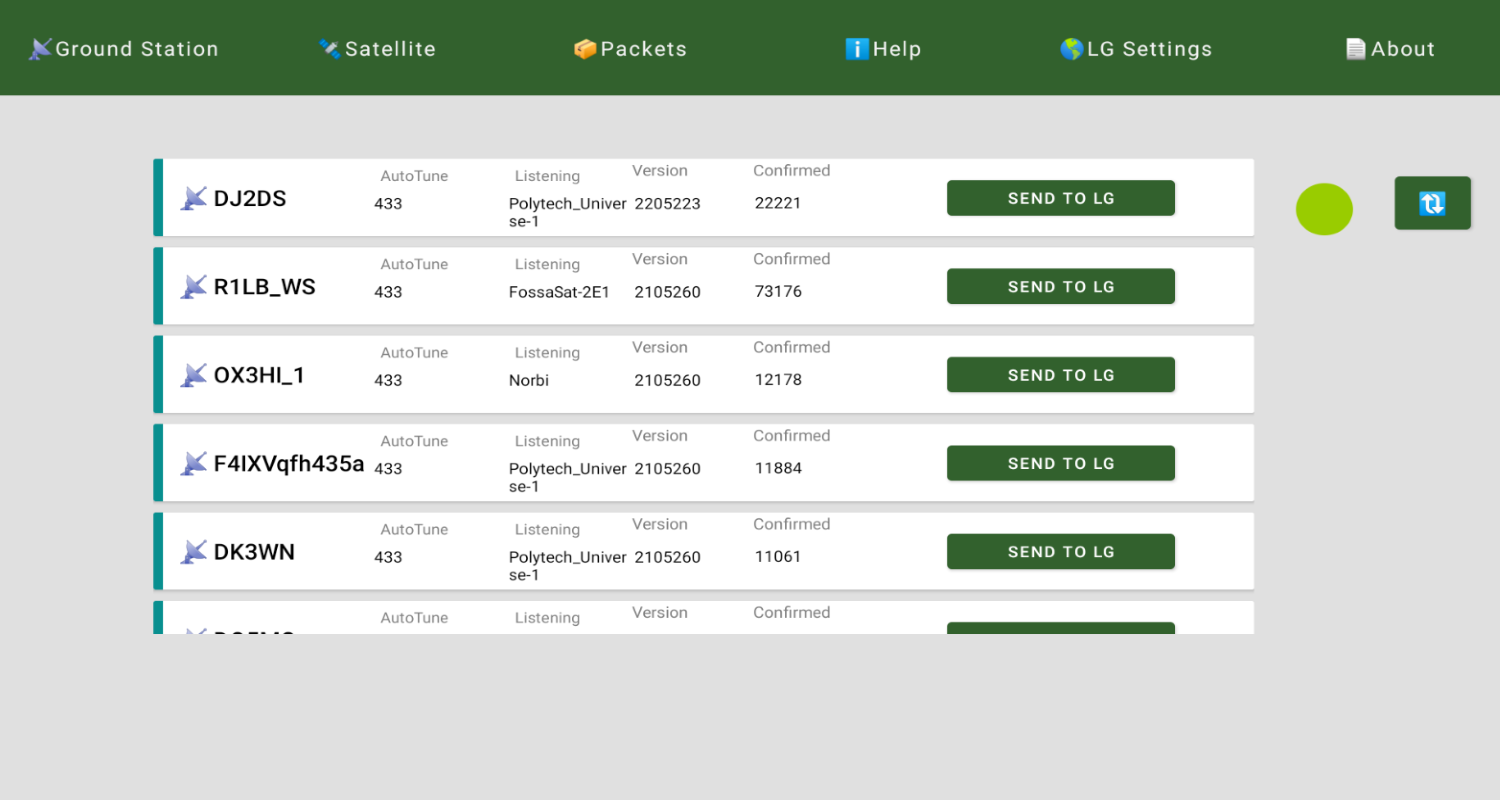Click the package icon next to Packets
This screenshot has height=800, width=1500.
[x=585, y=49]
